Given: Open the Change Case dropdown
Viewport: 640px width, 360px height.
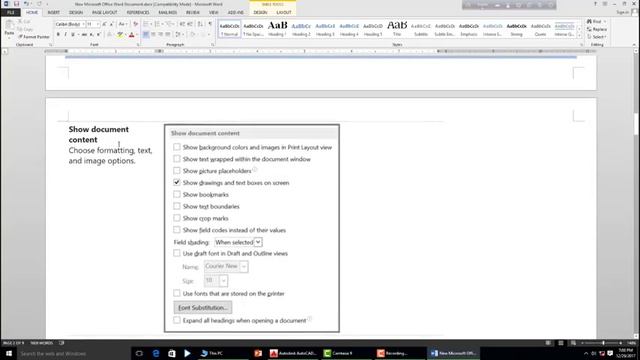Looking at the screenshot, I should [x=122, y=24].
